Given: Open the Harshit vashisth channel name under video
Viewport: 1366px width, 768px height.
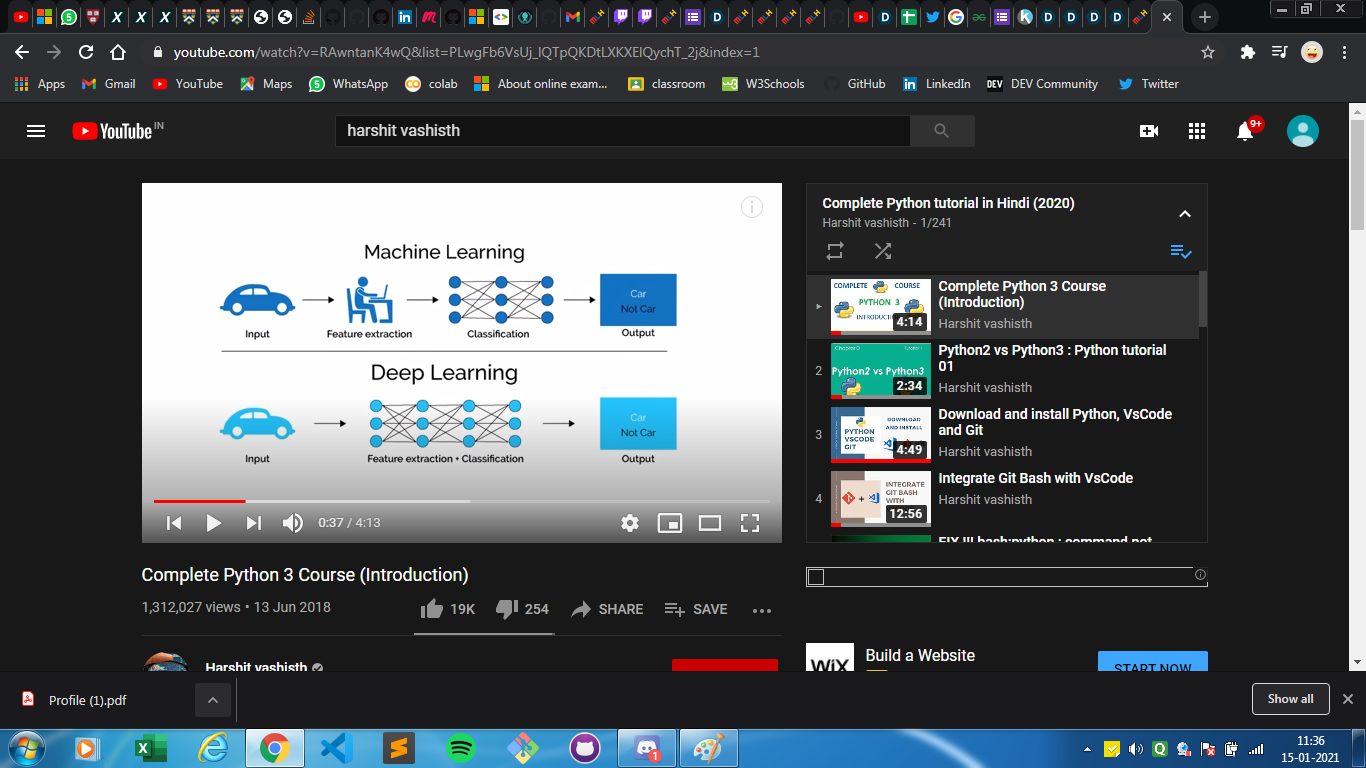Looking at the screenshot, I should (257, 666).
